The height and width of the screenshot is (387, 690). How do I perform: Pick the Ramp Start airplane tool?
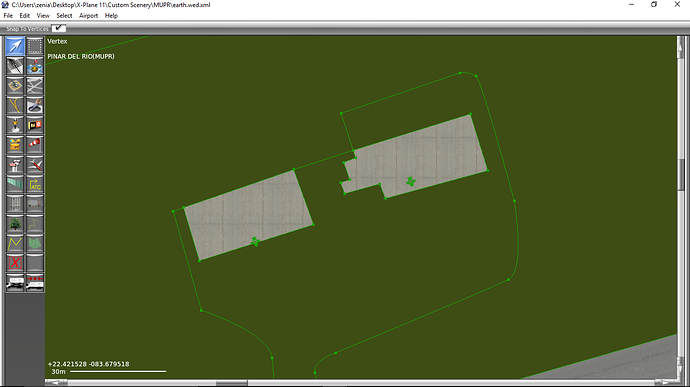coord(35,165)
